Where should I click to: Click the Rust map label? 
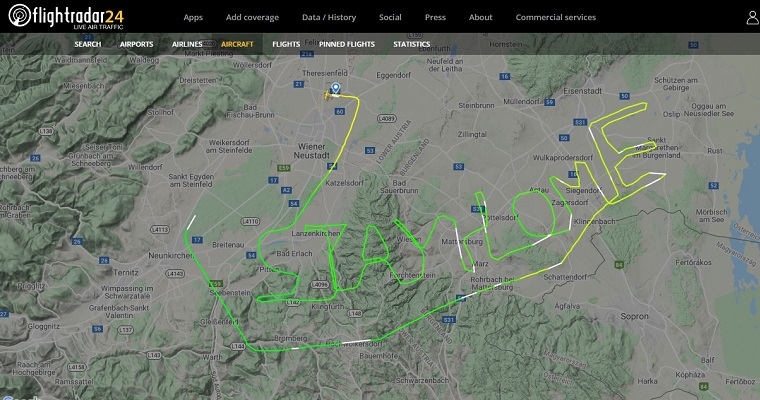(x=715, y=151)
